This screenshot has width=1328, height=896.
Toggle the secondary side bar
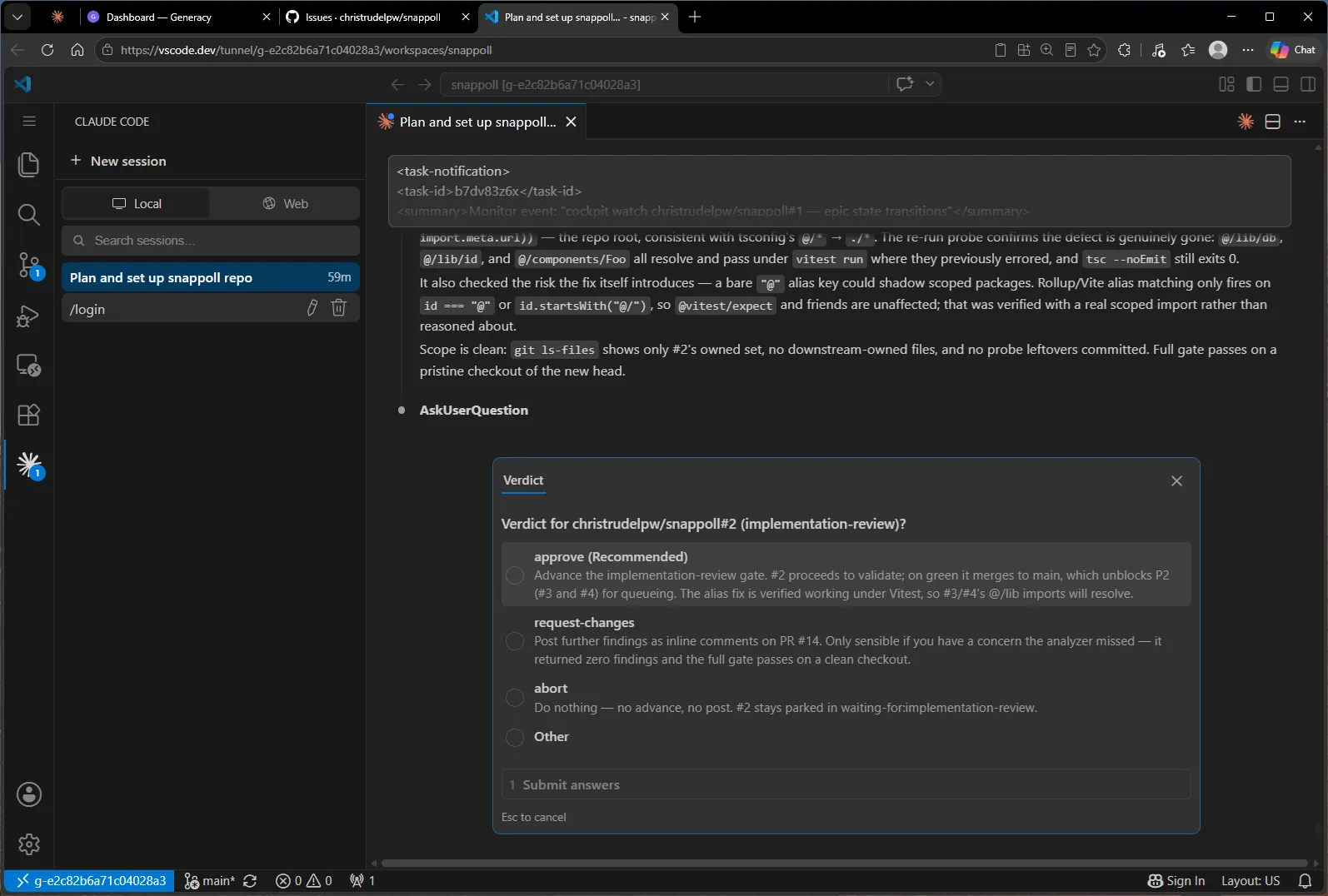[1308, 84]
